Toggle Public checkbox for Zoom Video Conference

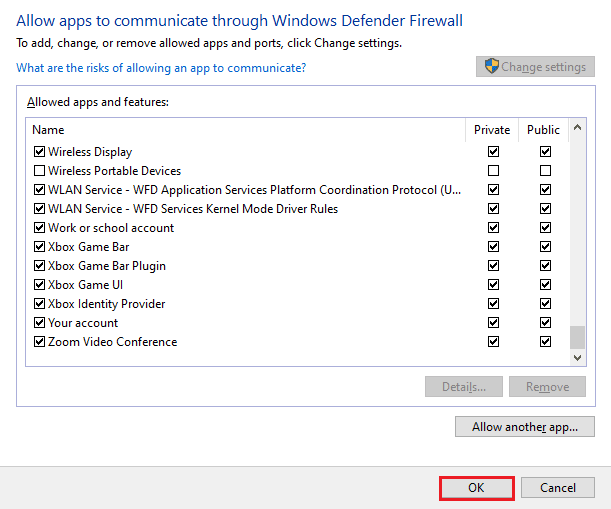pos(545,342)
